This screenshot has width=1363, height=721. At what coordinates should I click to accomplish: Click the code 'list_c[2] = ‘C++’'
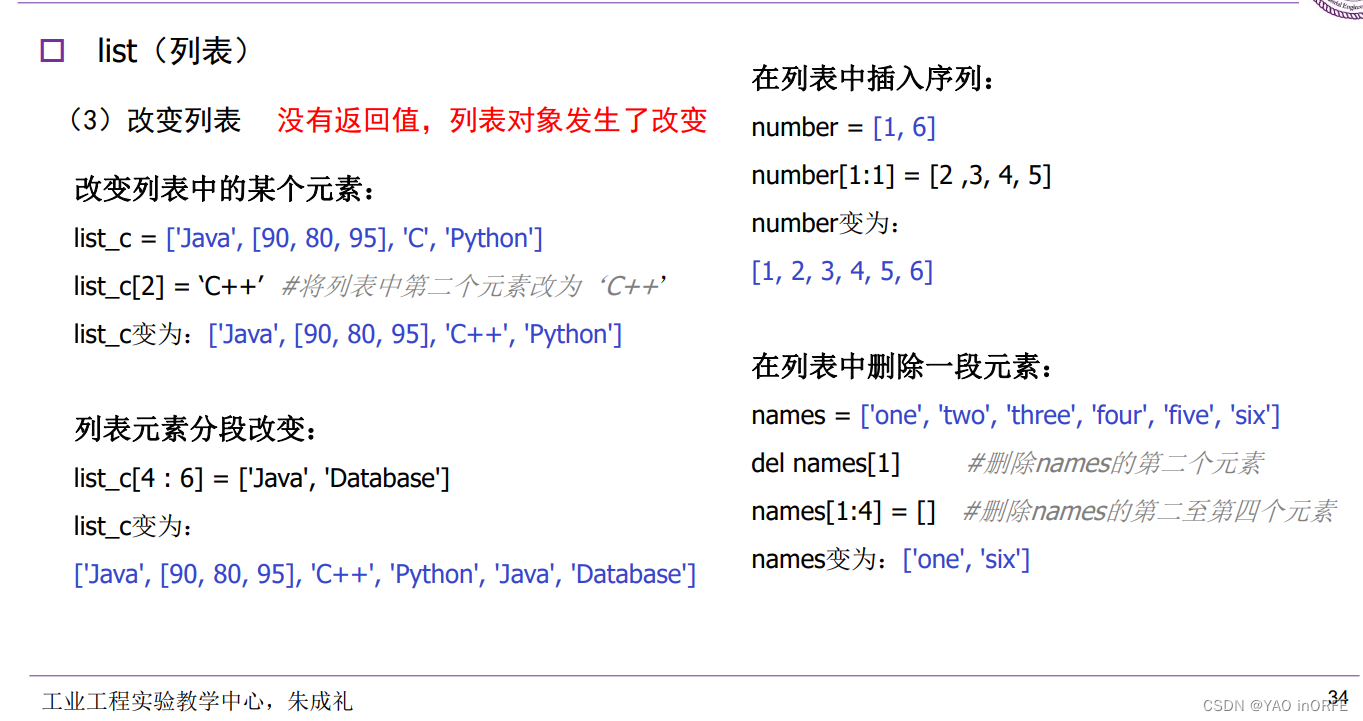[168, 286]
